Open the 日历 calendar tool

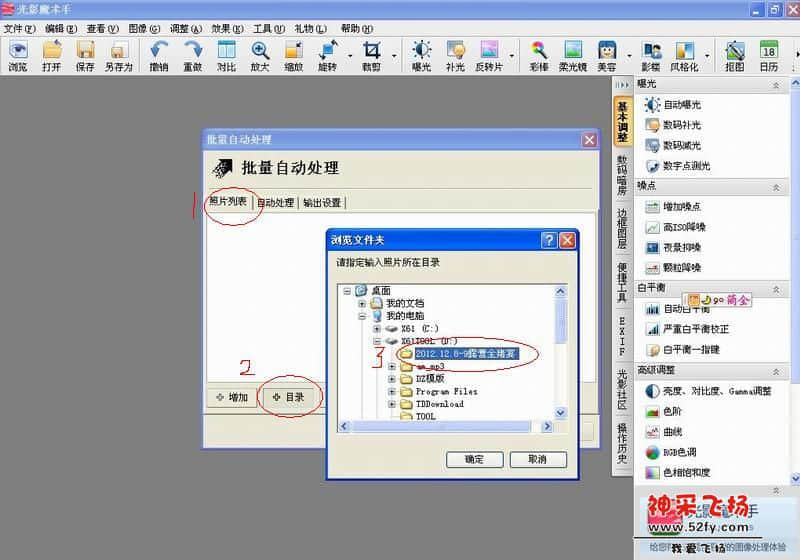(x=769, y=56)
